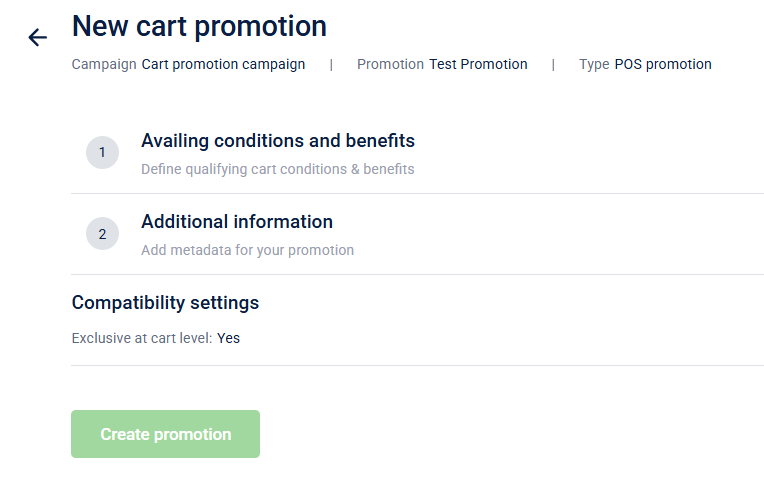This screenshot has width=764, height=486.
Task: Click Add metadata for your promotion text
Action: [x=247, y=250]
